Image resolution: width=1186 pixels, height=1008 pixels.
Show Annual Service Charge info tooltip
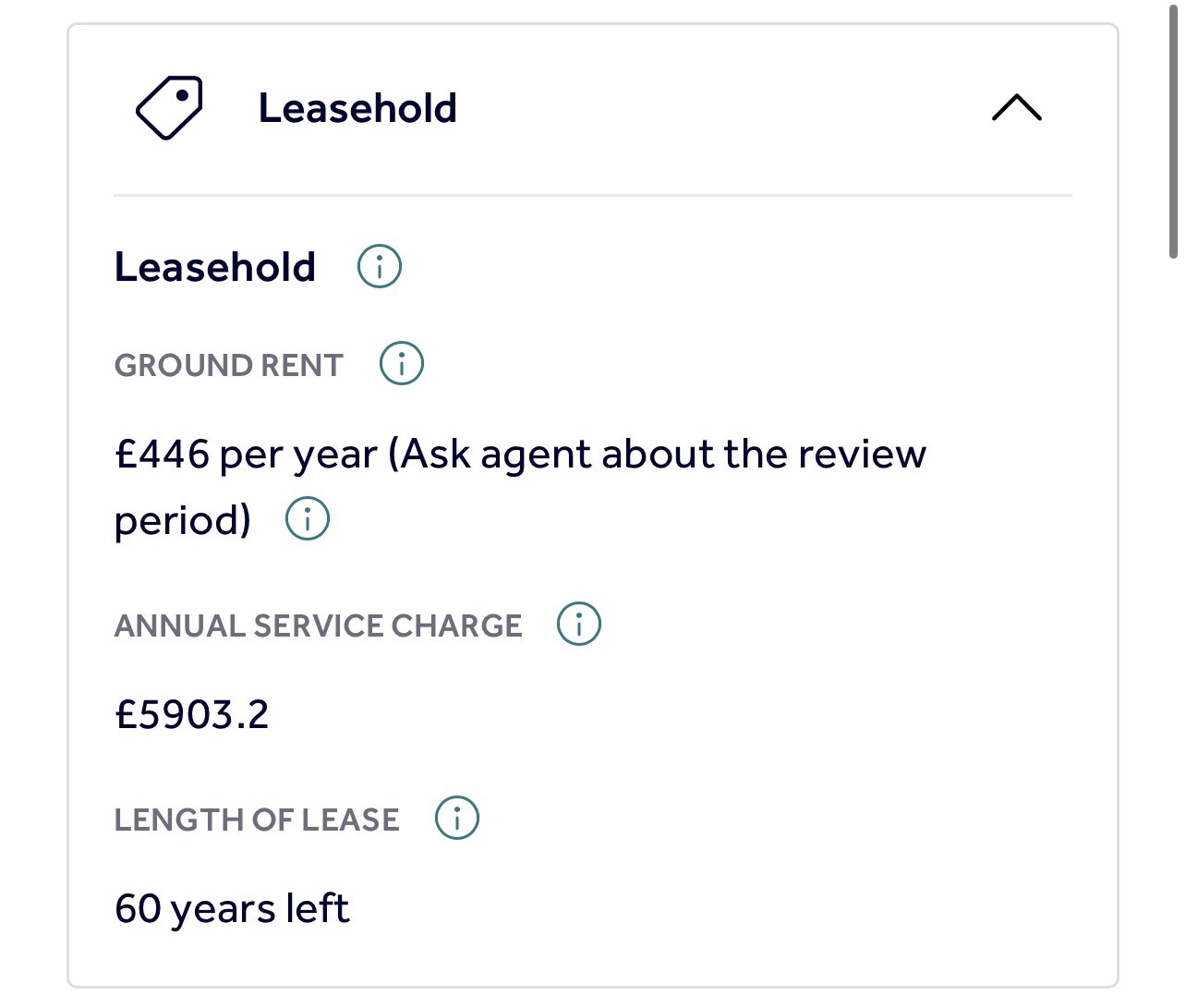(x=579, y=625)
